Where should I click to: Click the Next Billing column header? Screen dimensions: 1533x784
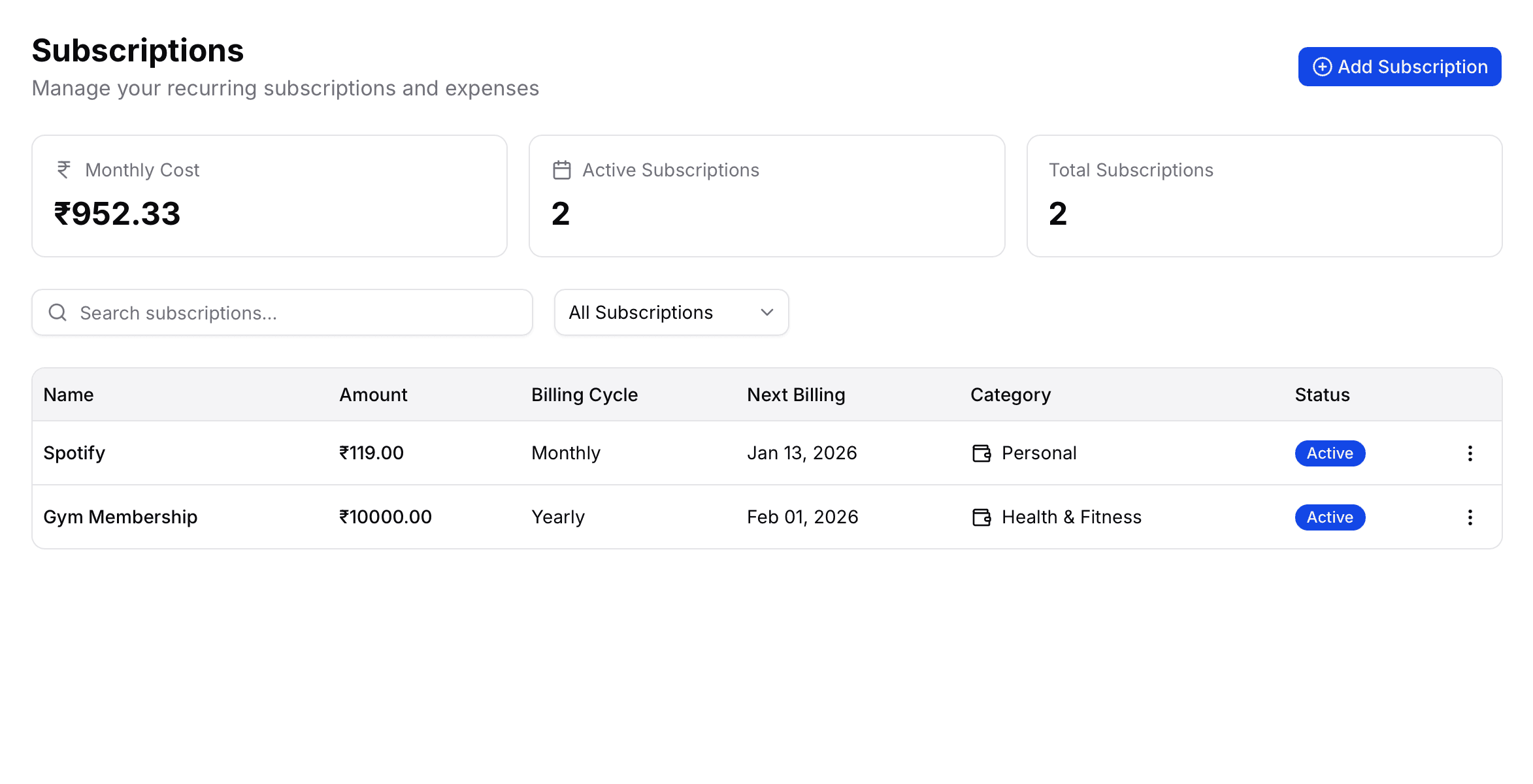click(795, 395)
